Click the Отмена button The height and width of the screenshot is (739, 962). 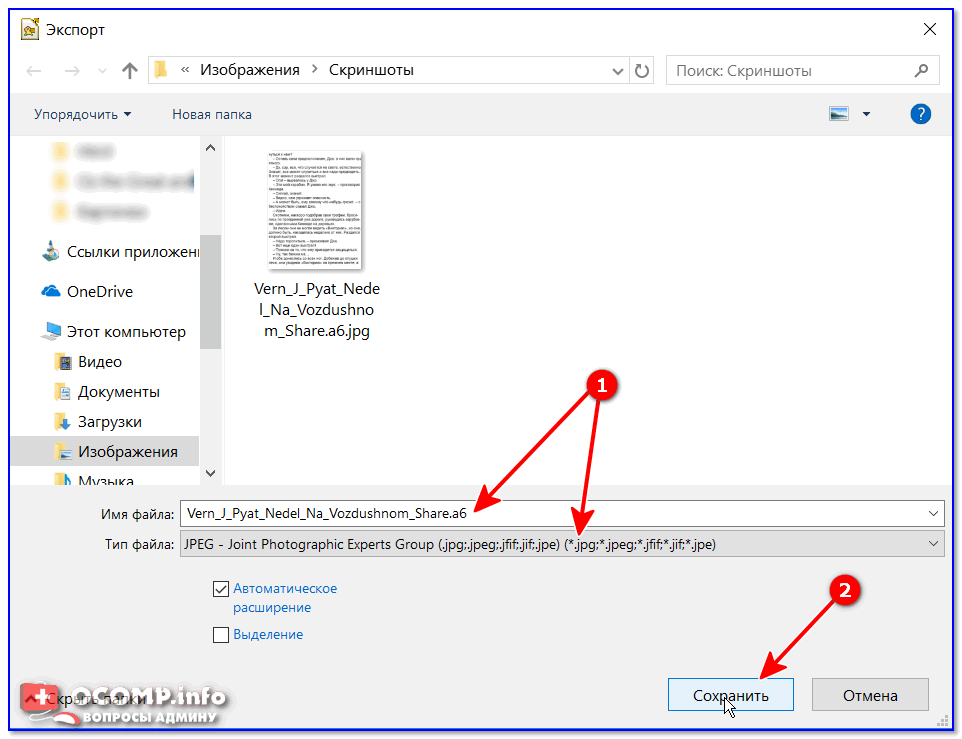(x=870, y=695)
